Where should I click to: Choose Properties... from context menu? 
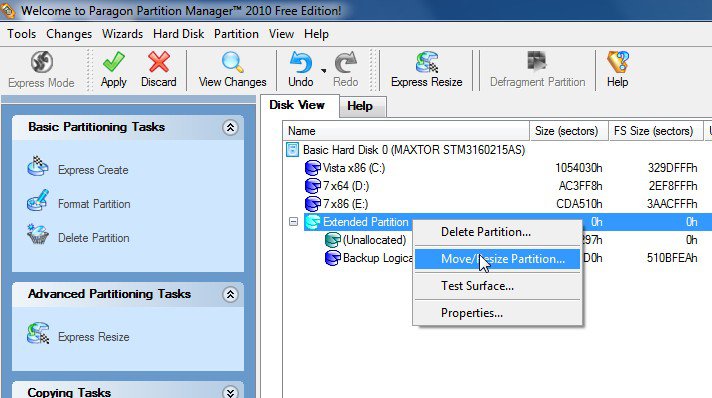point(497,313)
